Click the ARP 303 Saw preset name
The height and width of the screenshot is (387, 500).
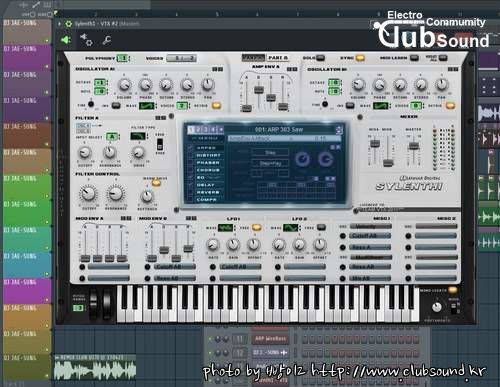pos(279,129)
